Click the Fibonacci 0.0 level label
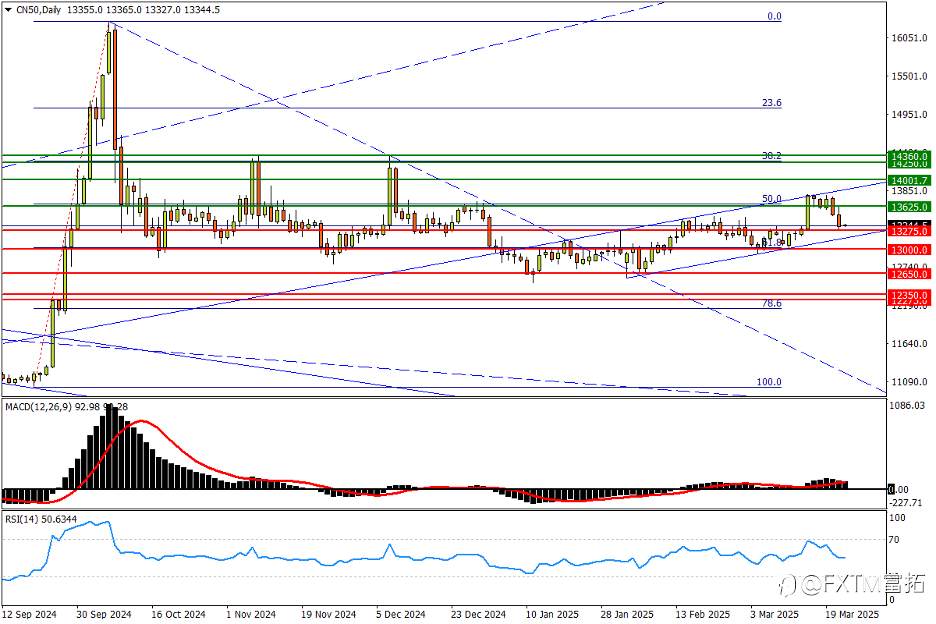Screen dimensions: 936x624 point(774,16)
